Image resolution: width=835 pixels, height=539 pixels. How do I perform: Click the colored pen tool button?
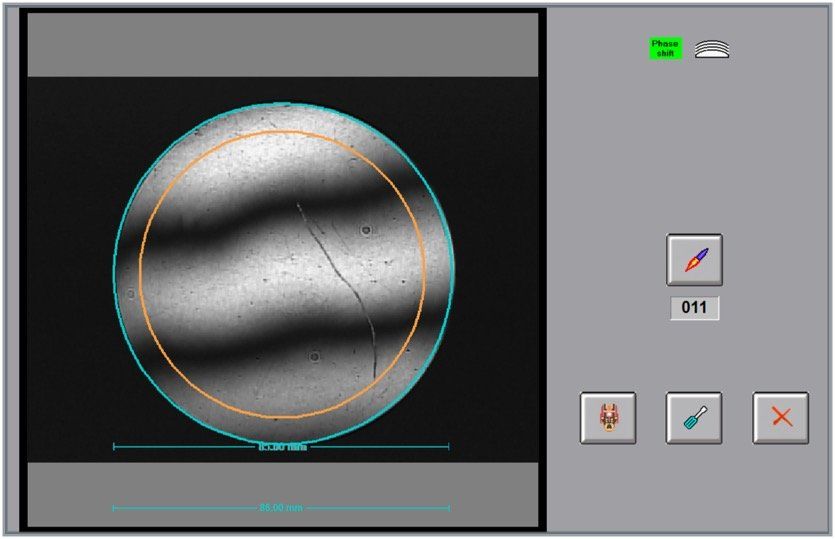click(694, 260)
